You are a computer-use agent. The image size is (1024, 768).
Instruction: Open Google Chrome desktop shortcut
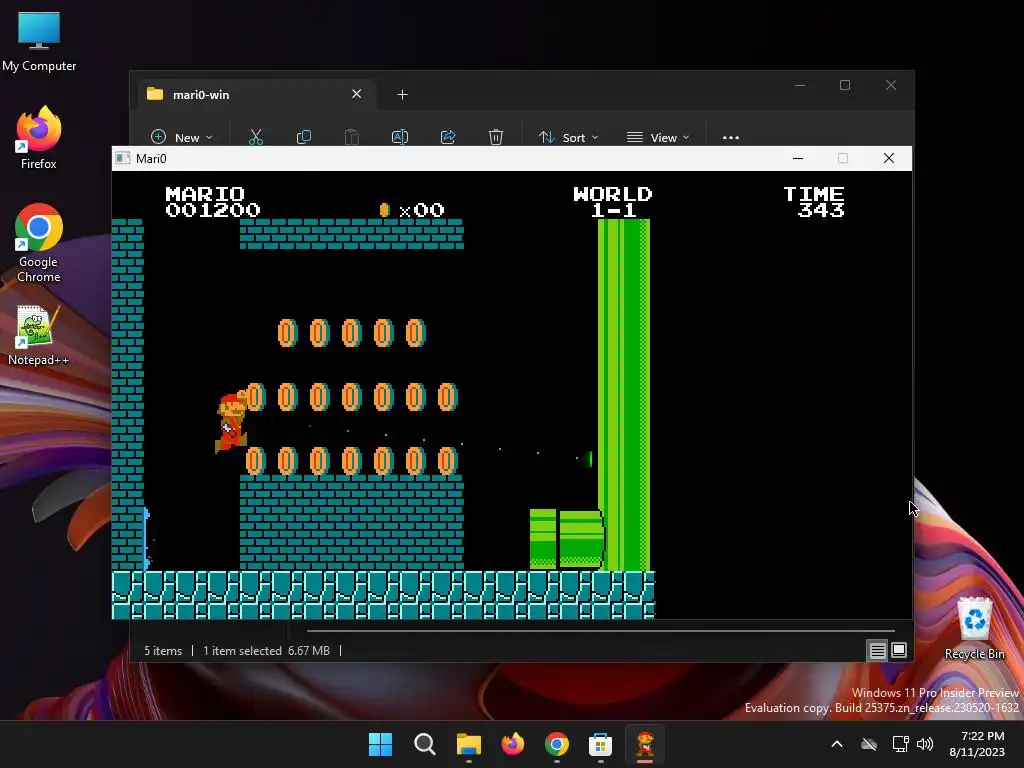[39, 243]
